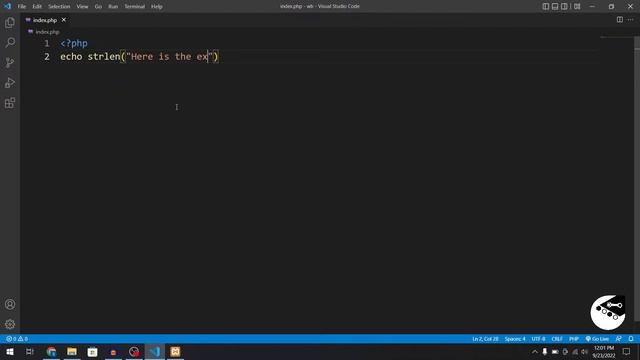
Task: Open the Selection menu
Action: point(59,7)
